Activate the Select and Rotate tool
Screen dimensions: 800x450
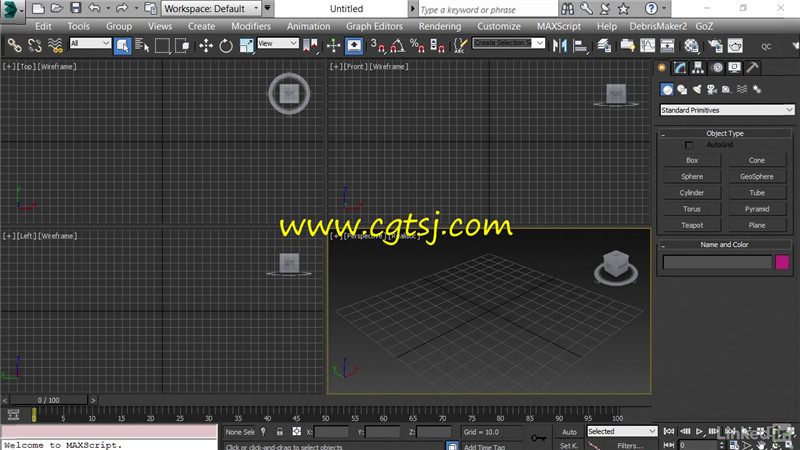click(x=226, y=46)
